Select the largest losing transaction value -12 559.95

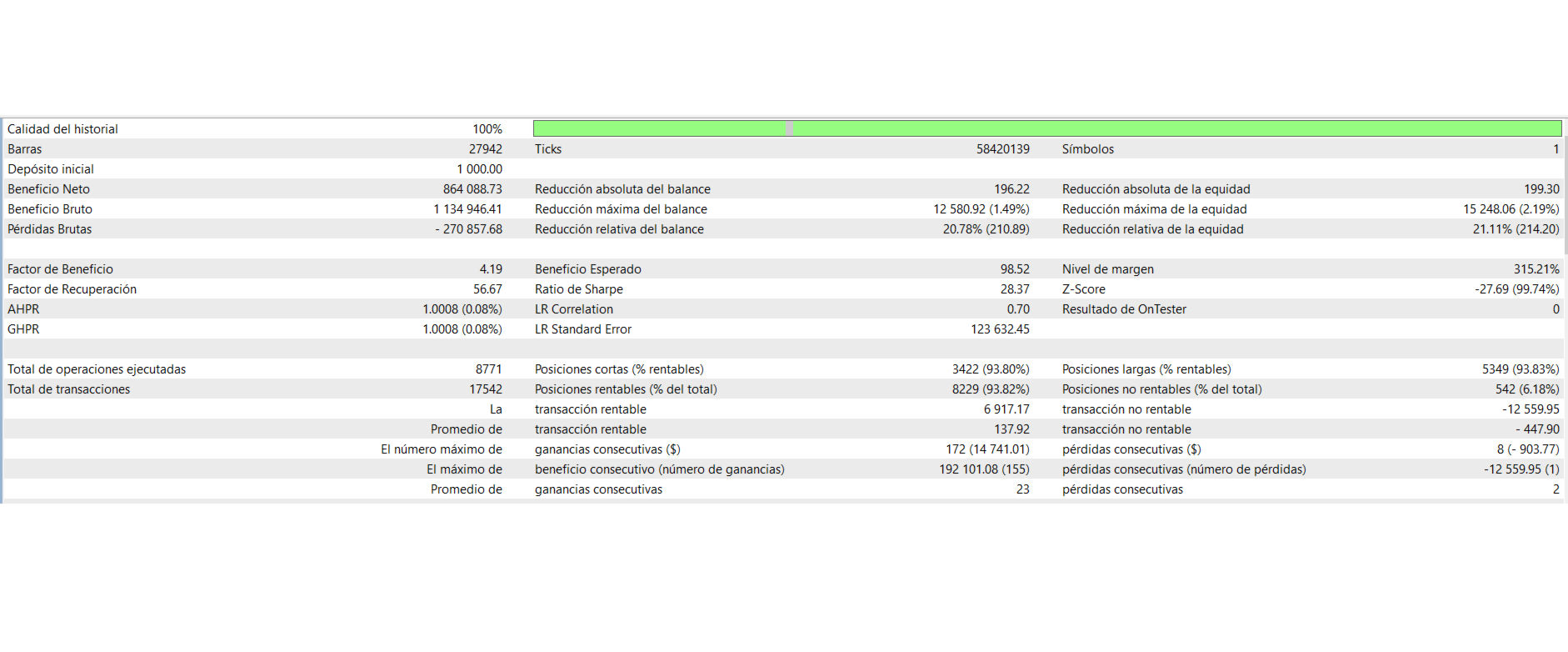point(1531,409)
